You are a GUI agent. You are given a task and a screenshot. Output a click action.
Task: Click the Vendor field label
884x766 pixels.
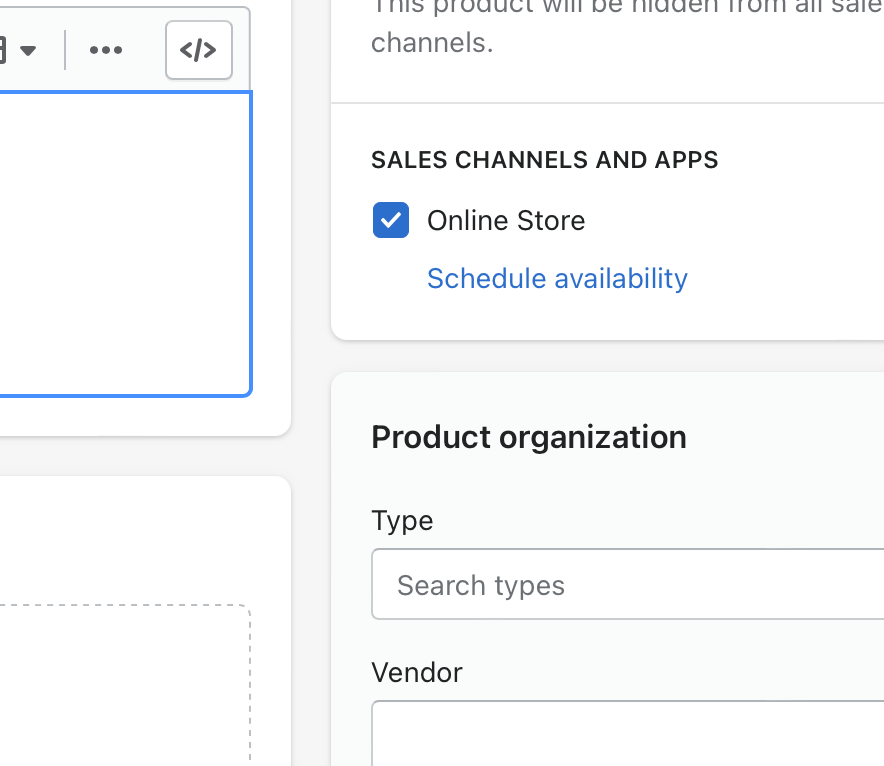click(x=416, y=672)
